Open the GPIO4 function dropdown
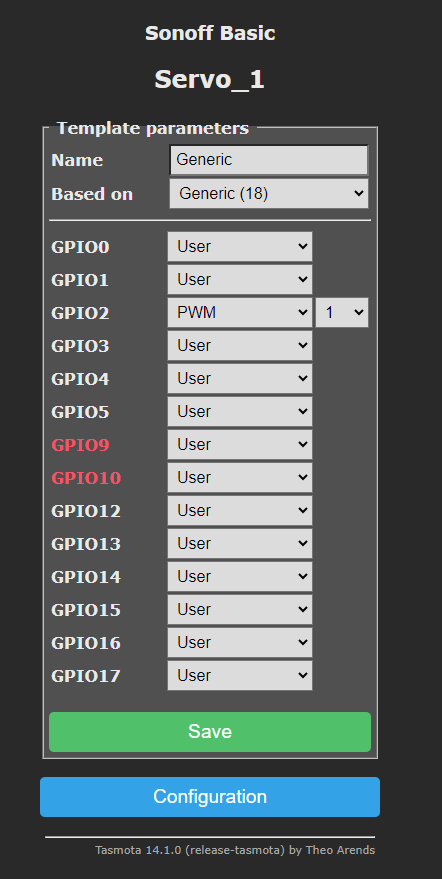 (240, 379)
